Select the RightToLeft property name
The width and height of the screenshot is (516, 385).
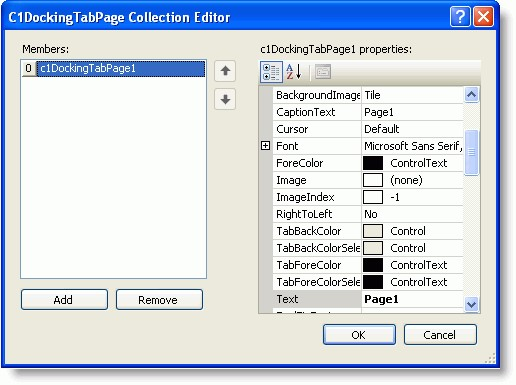317,214
